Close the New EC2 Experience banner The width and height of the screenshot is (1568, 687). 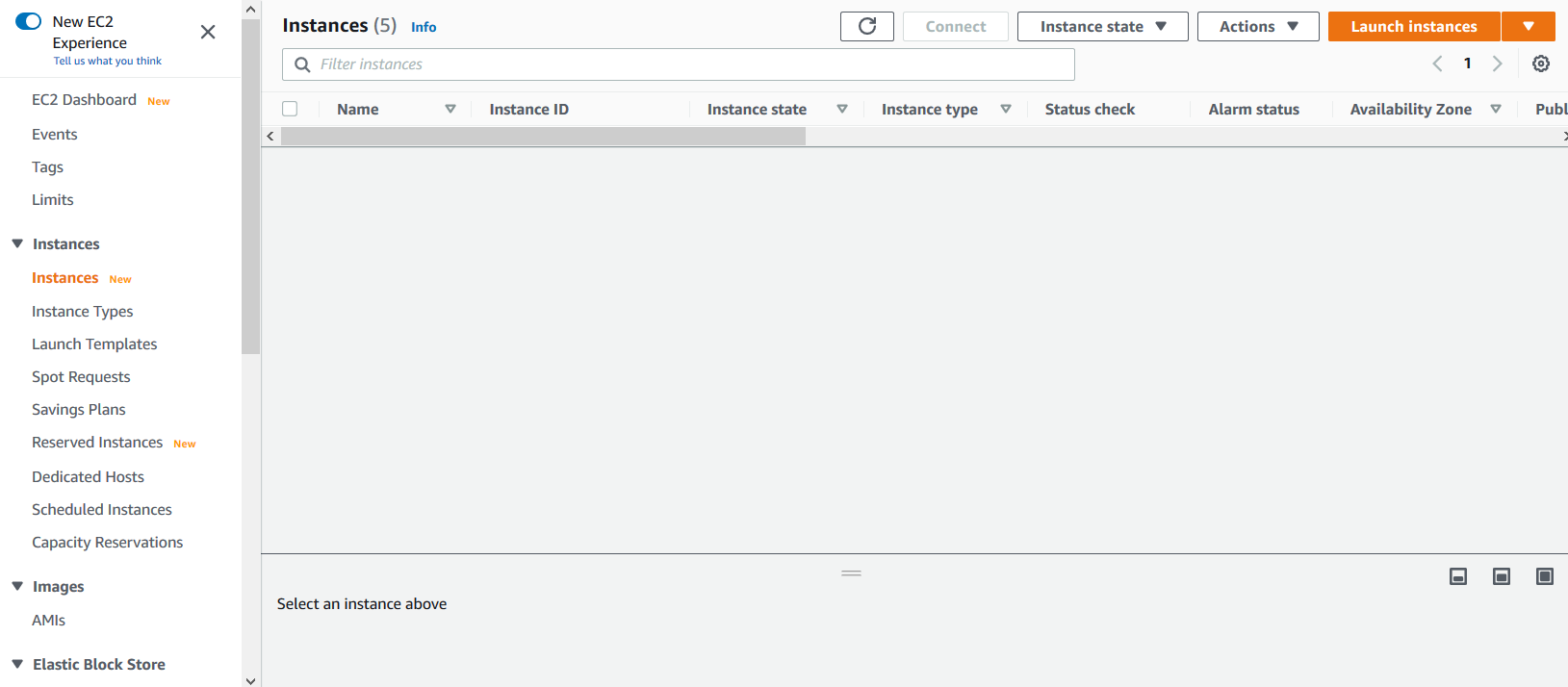[208, 32]
